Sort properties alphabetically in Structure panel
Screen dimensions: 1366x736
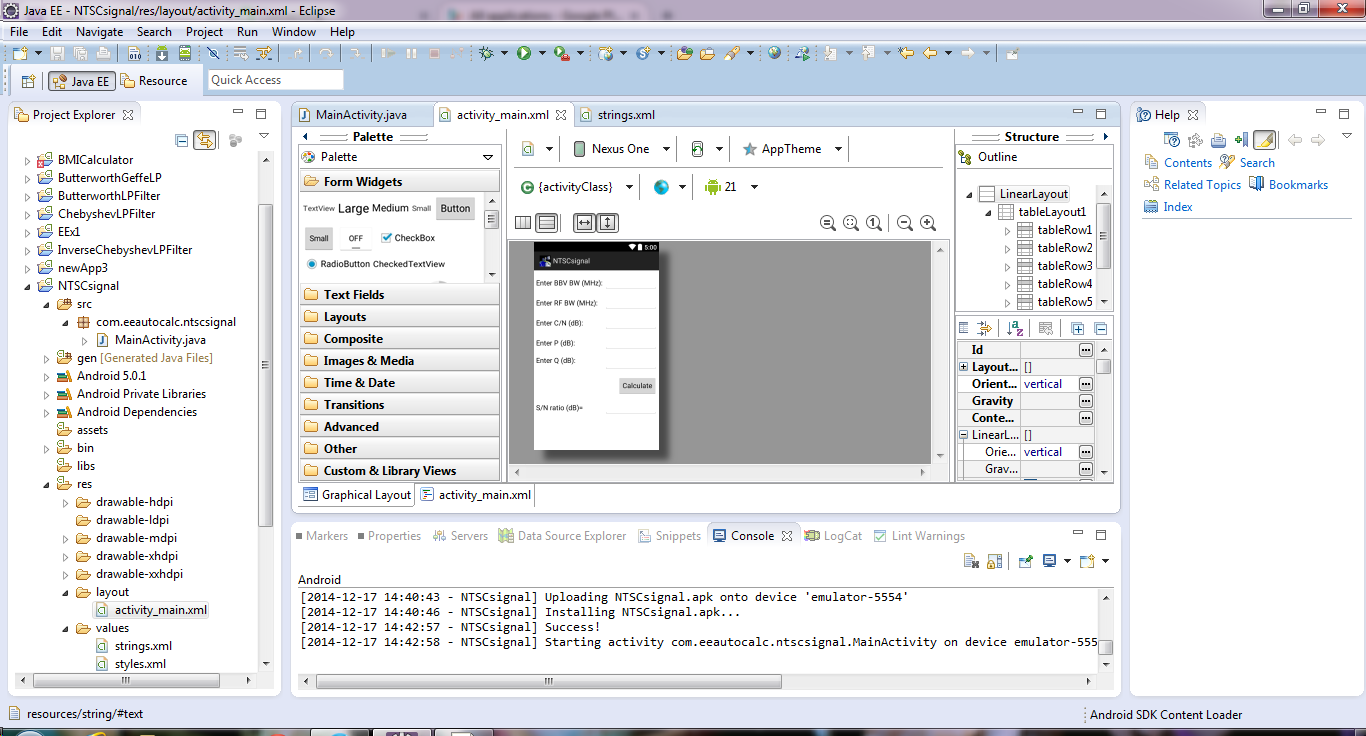[1015, 328]
